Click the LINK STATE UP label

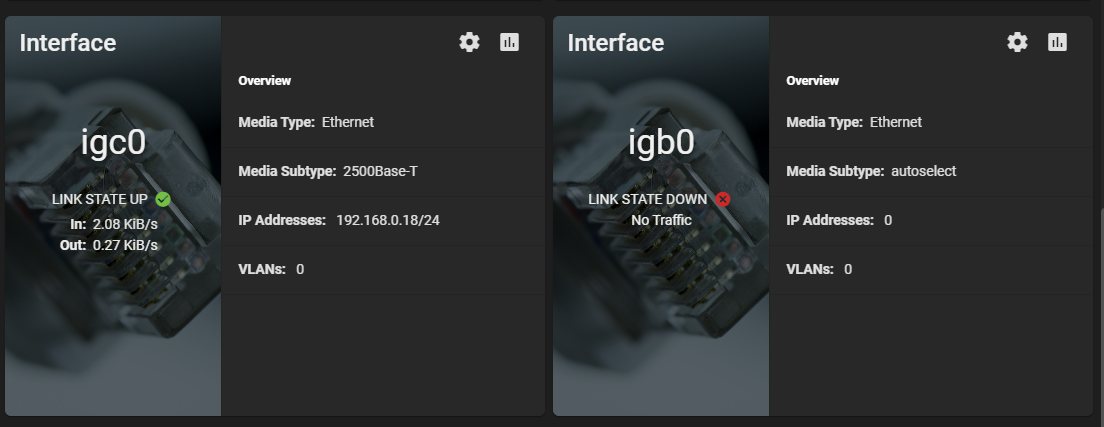pyautogui.click(x=100, y=199)
